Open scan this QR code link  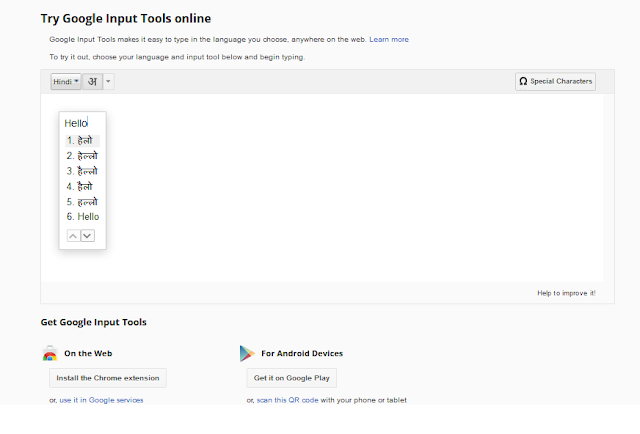point(287,400)
